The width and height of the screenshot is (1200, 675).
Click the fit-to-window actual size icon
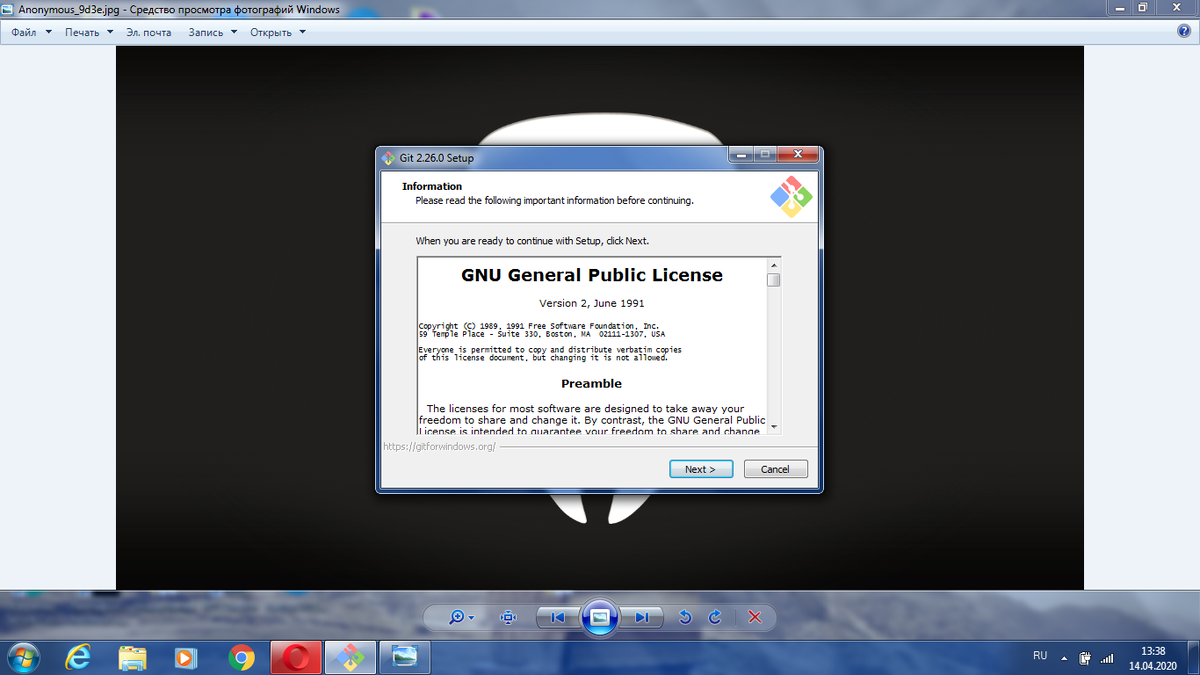pyautogui.click(x=508, y=617)
